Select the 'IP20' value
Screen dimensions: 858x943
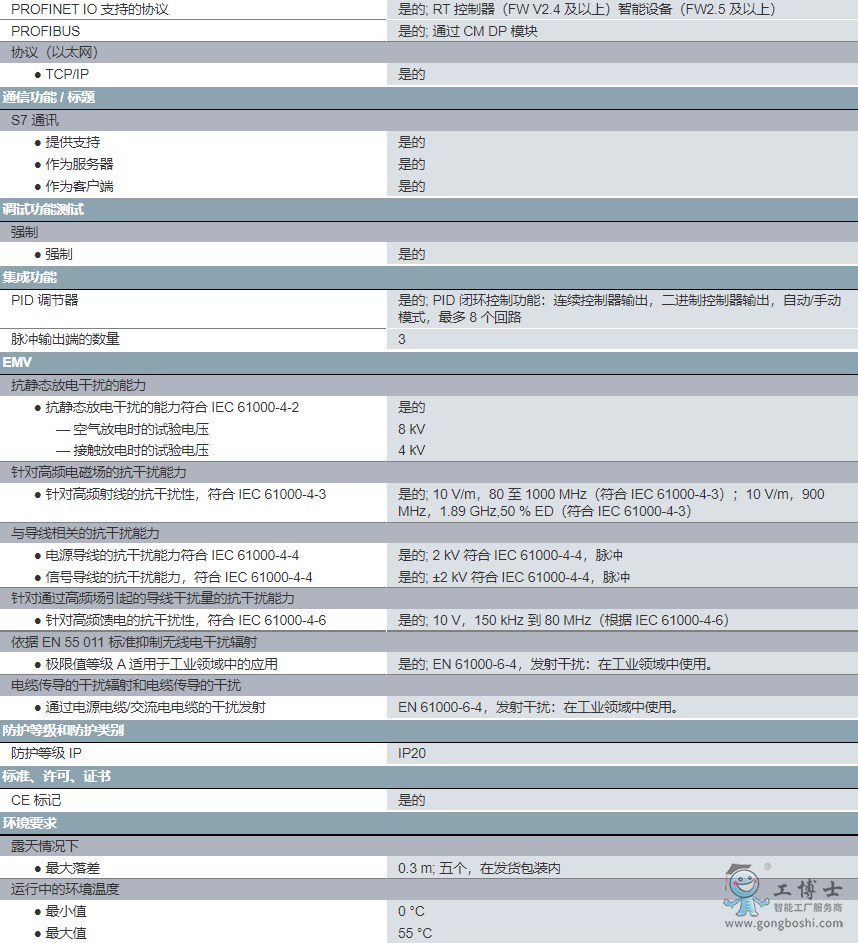click(x=411, y=754)
